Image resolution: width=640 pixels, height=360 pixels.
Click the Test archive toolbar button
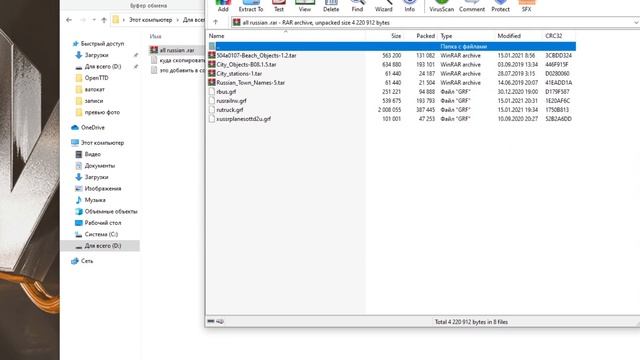279,6
